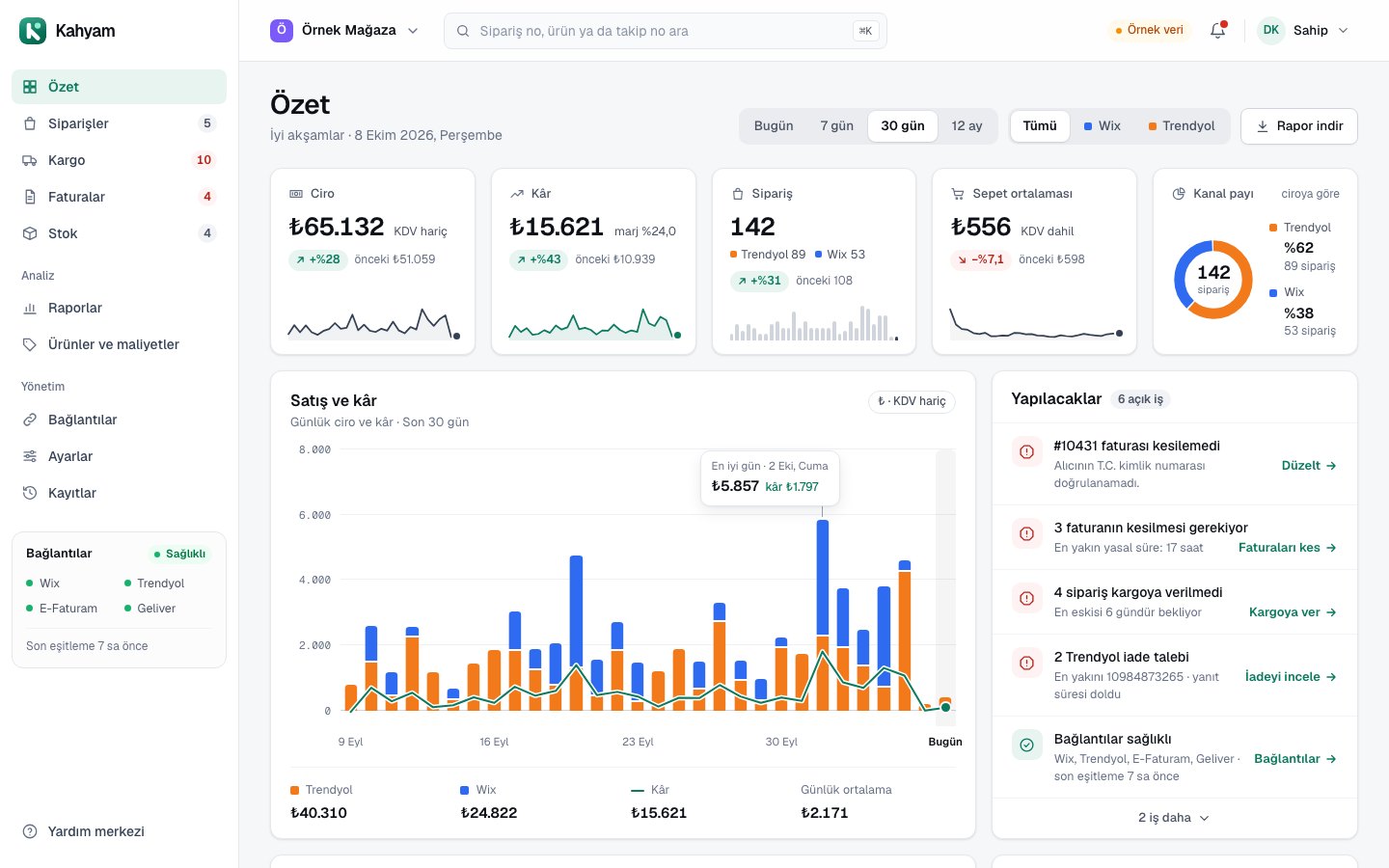
Task: Click the warning icon for #10431 faturası
Action: [x=1026, y=451]
